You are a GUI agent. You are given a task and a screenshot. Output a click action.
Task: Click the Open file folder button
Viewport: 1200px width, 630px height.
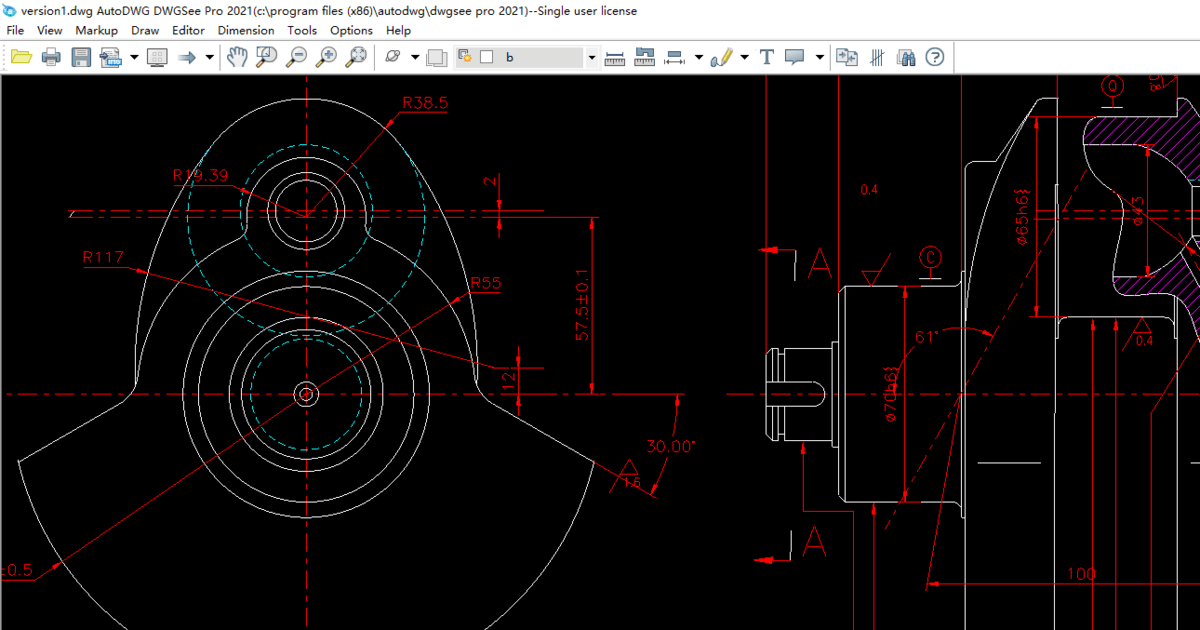coord(20,57)
